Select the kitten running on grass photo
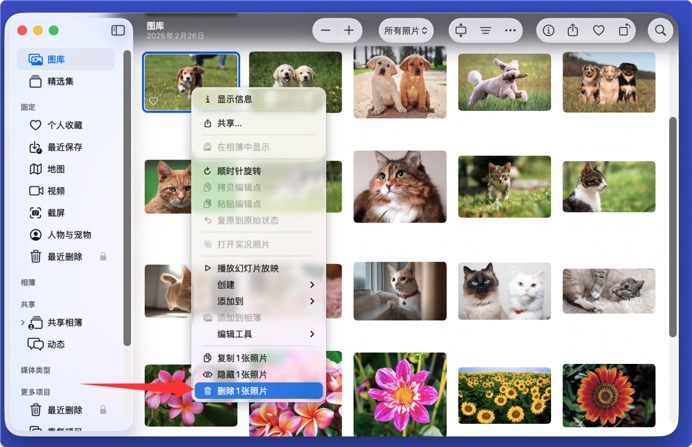The height and width of the screenshot is (447, 692). 504,187
